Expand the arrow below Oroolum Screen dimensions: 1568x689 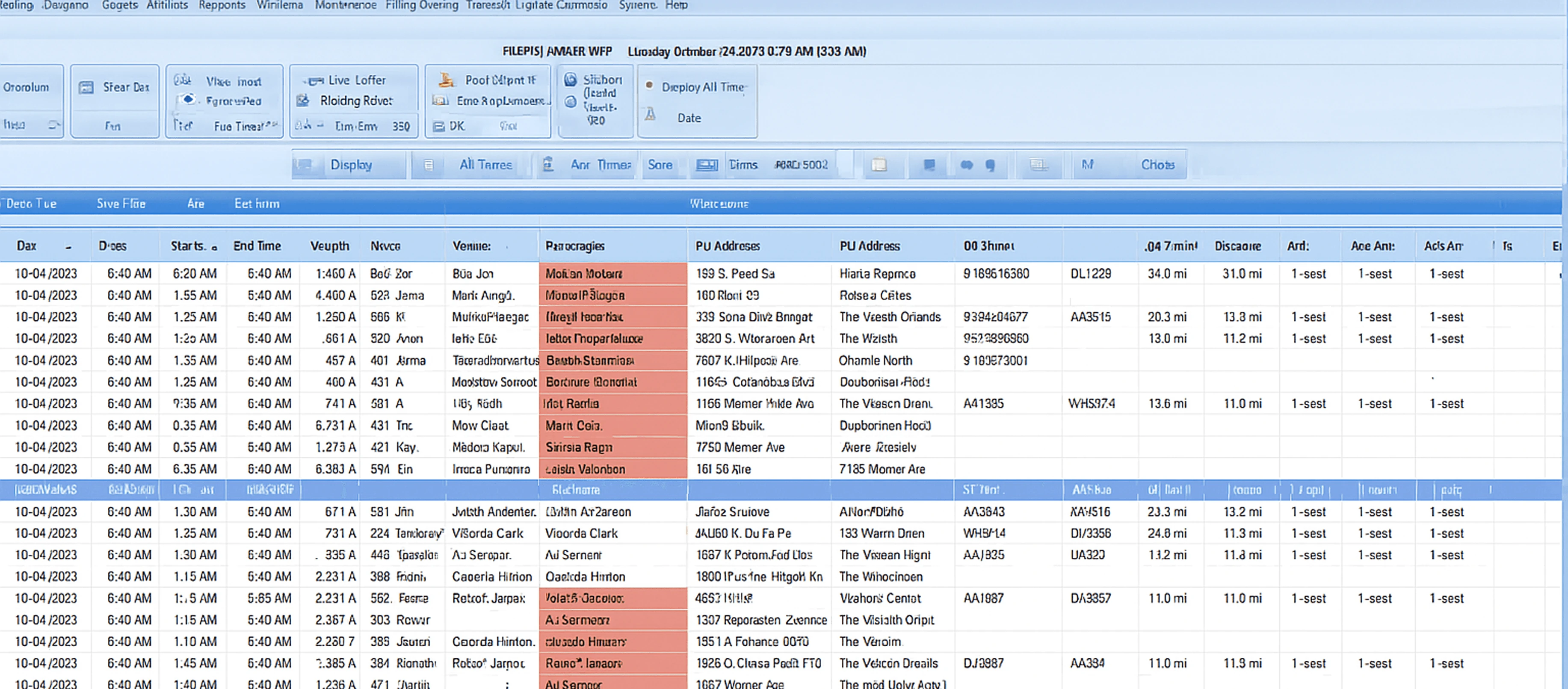54,125
